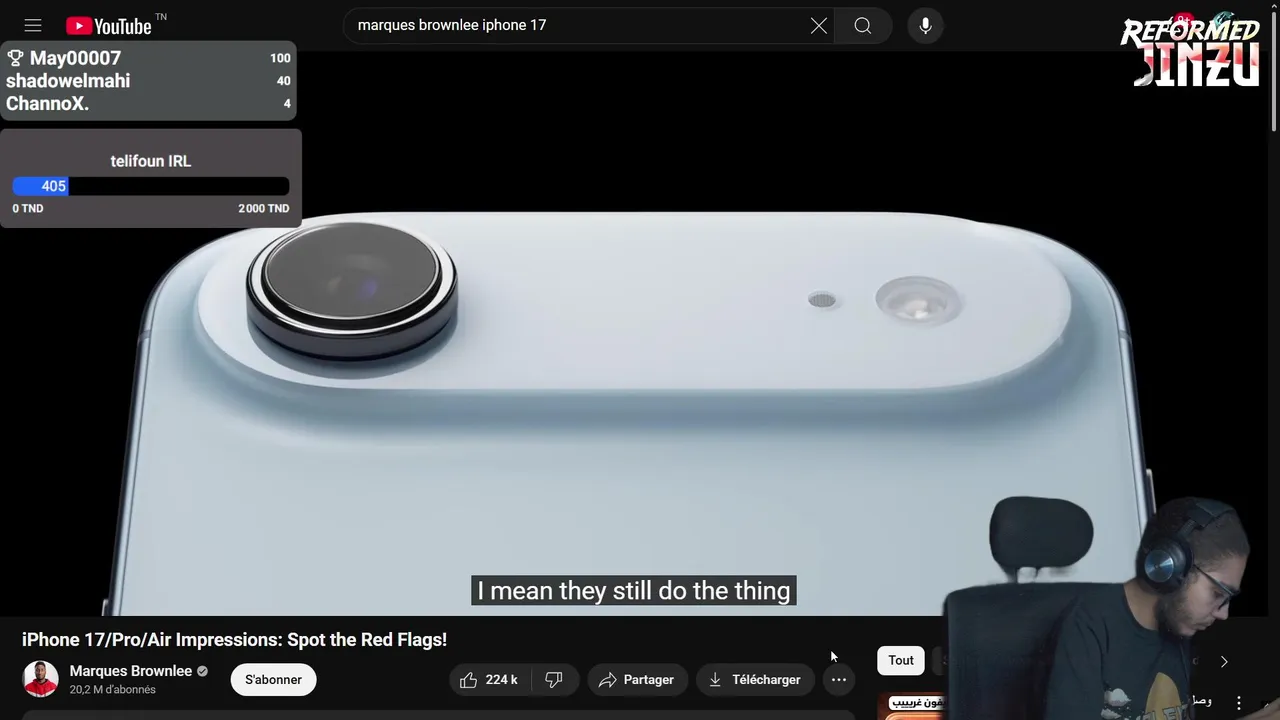Viewport: 1280px width, 720px height.
Task: Select the Tout filter chip
Action: tap(901, 660)
